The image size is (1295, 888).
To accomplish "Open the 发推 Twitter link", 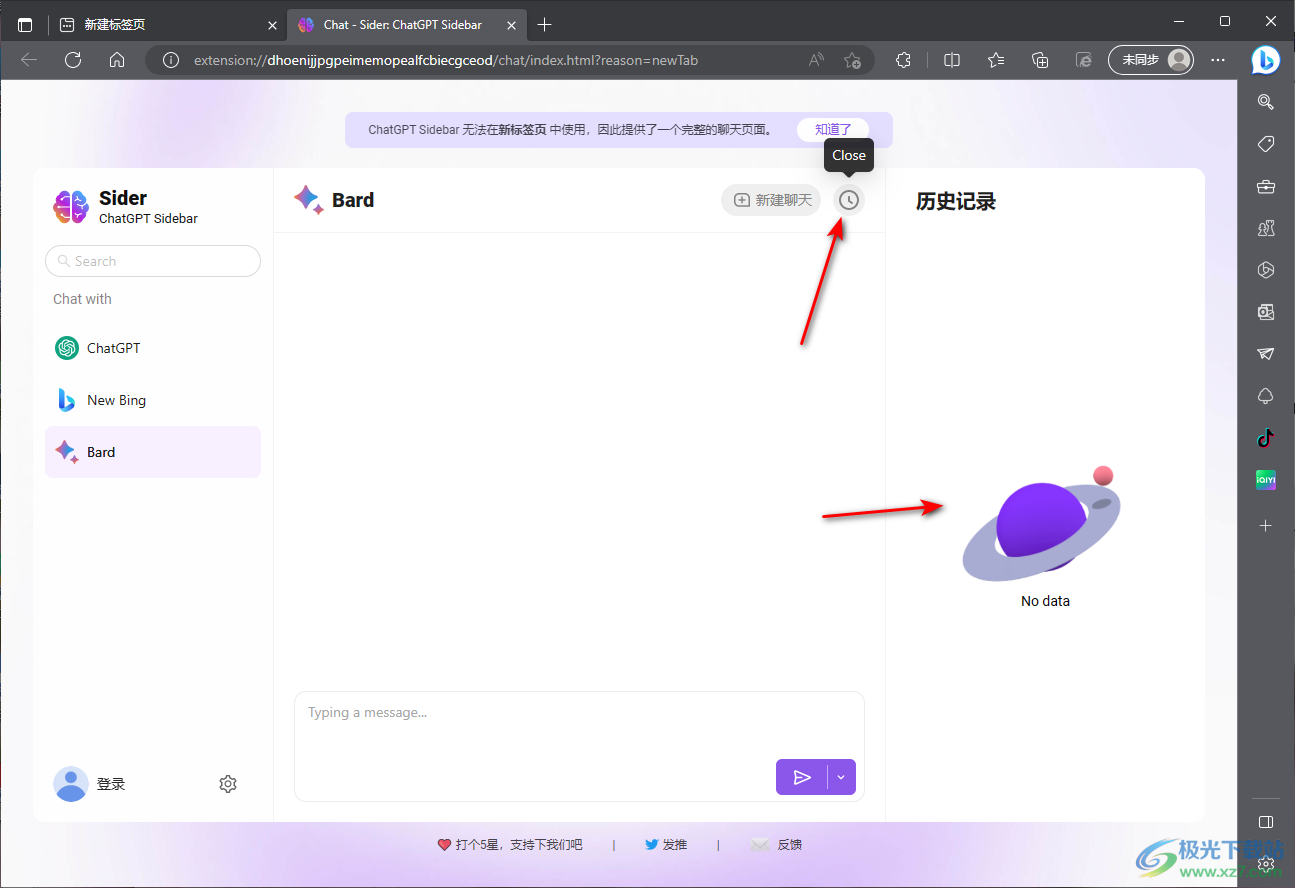I will (666, 845).
